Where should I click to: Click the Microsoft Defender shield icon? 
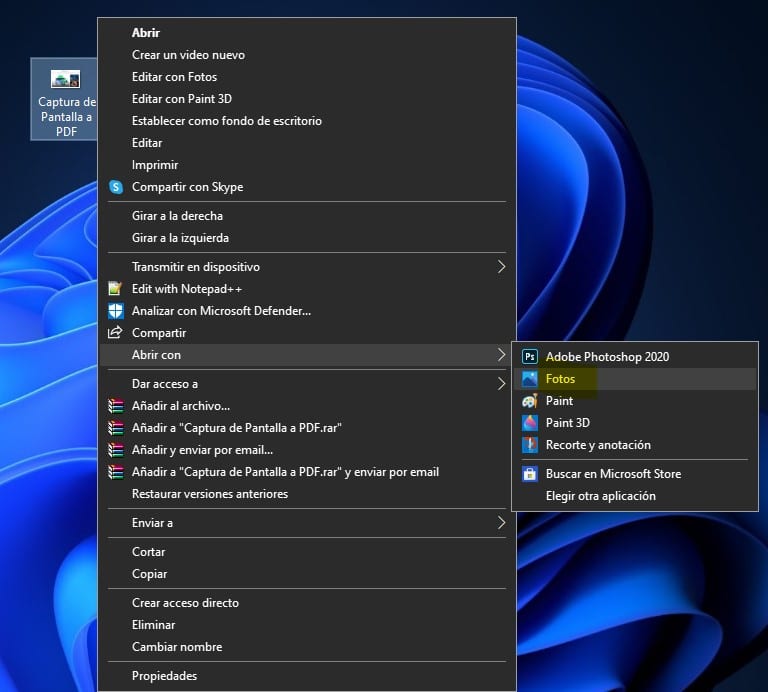pyautogui.click(x=116, y=311)
